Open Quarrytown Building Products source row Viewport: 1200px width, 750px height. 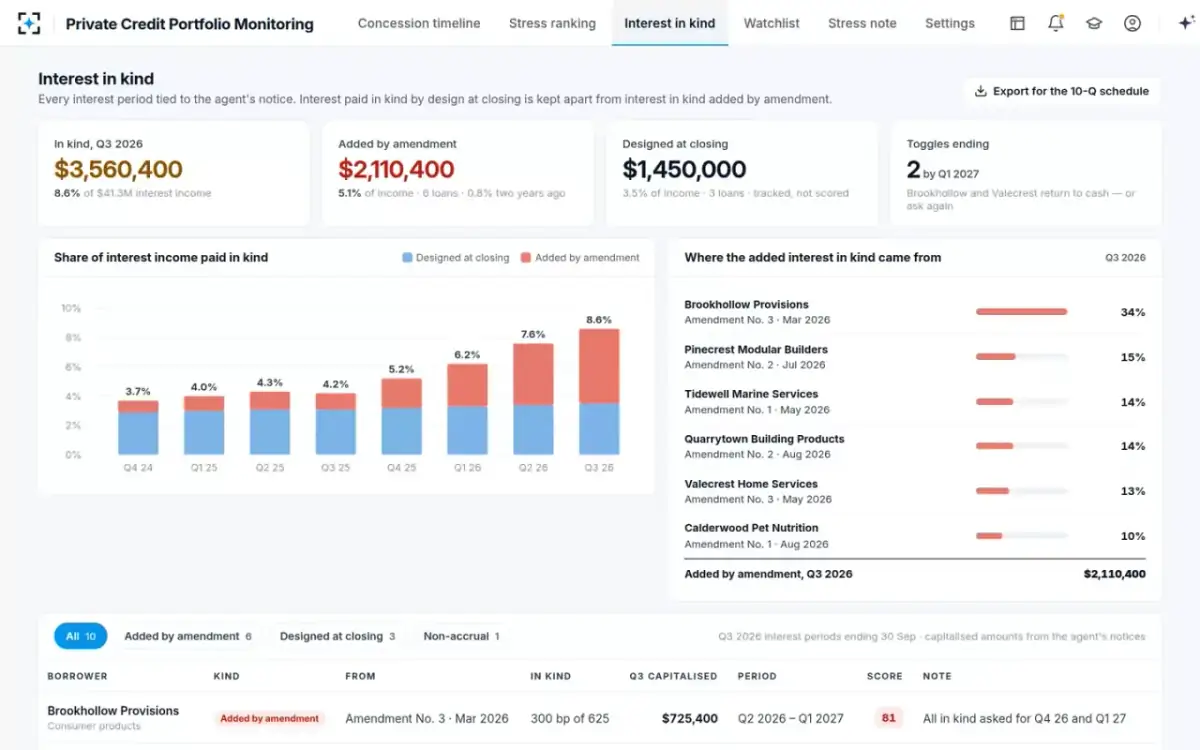[x=915, y=446]
